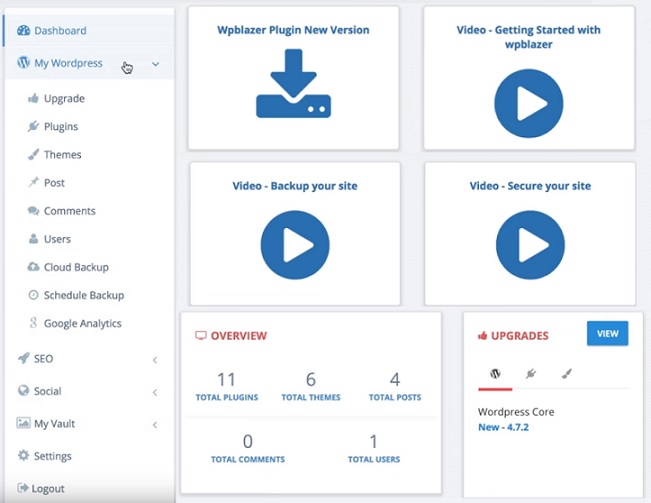Switch to the WordPress core upgrades tab

[x=495, y=374]
